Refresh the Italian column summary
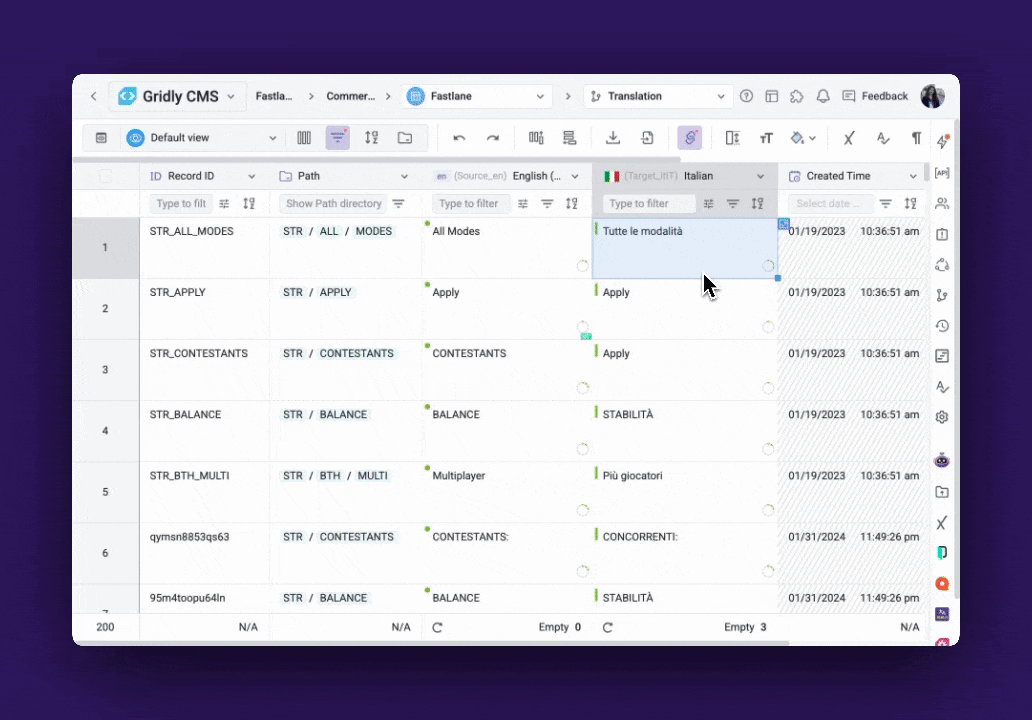 [607, 627]
